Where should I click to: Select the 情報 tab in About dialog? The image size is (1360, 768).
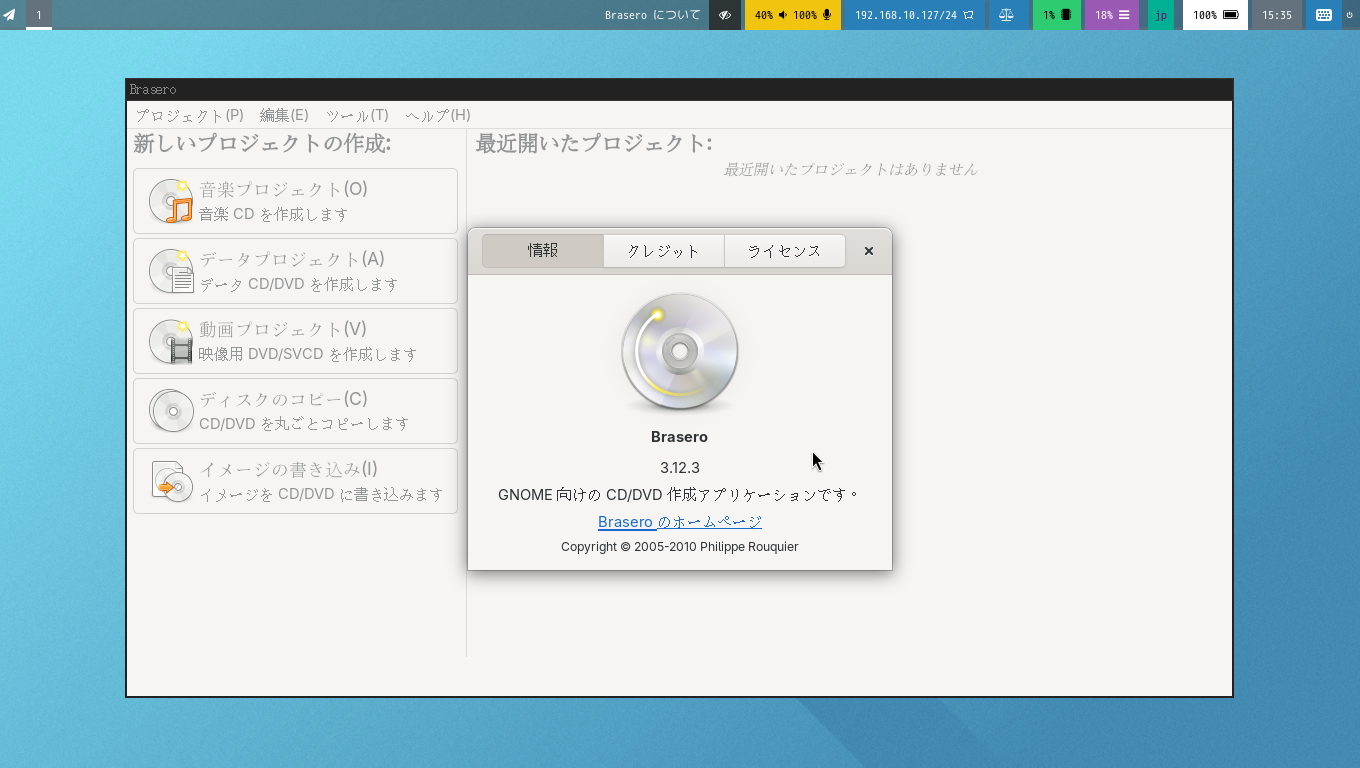click(x=543, y=251)
